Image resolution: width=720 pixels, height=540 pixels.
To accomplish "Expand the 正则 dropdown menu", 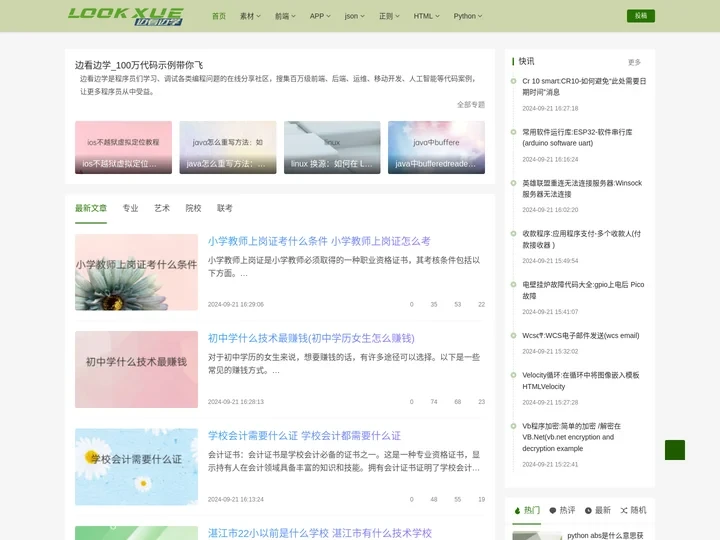I will click(x=389, y=16).
